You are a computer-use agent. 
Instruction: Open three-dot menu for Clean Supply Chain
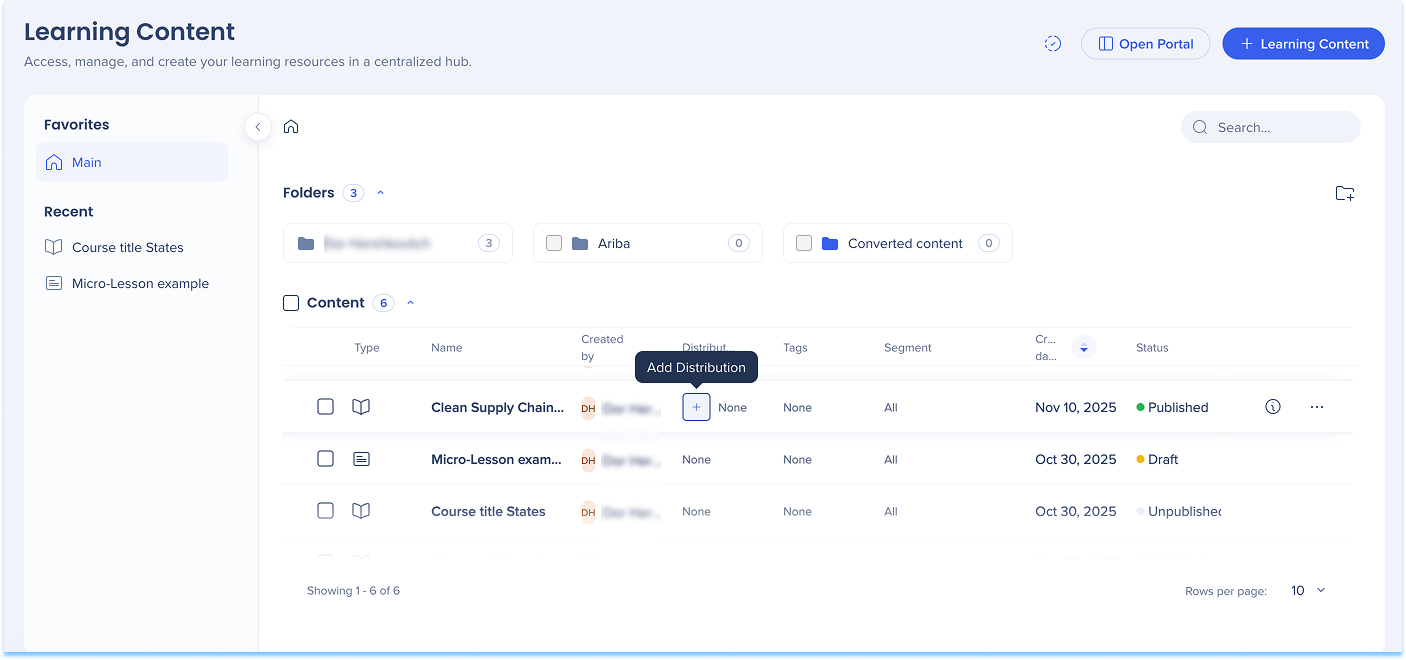pos(1316,407)
